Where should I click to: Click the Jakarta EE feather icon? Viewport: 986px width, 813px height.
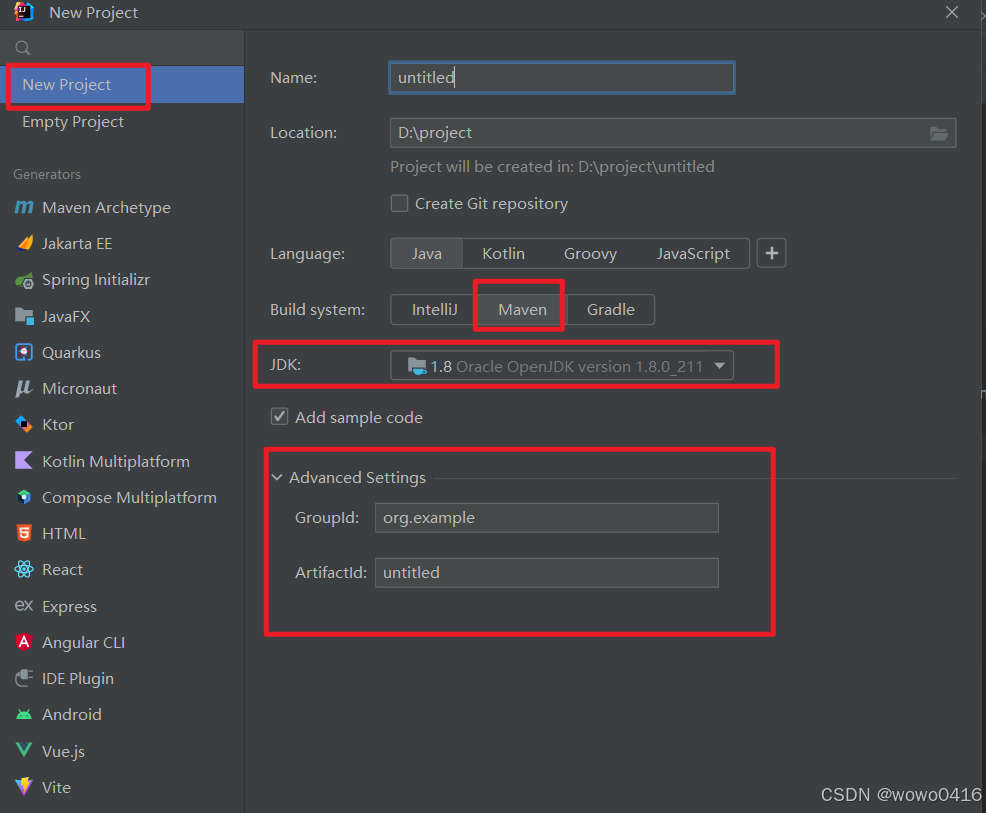(x=25, y=243)
